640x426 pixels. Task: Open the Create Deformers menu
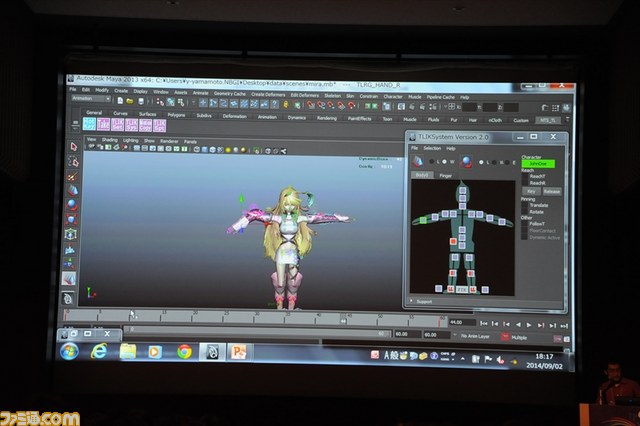(x=268, y=94)
